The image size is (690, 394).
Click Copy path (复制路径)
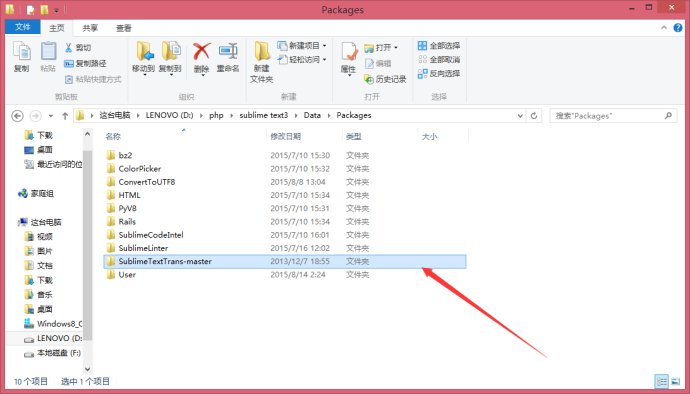(x=85, y=63)
